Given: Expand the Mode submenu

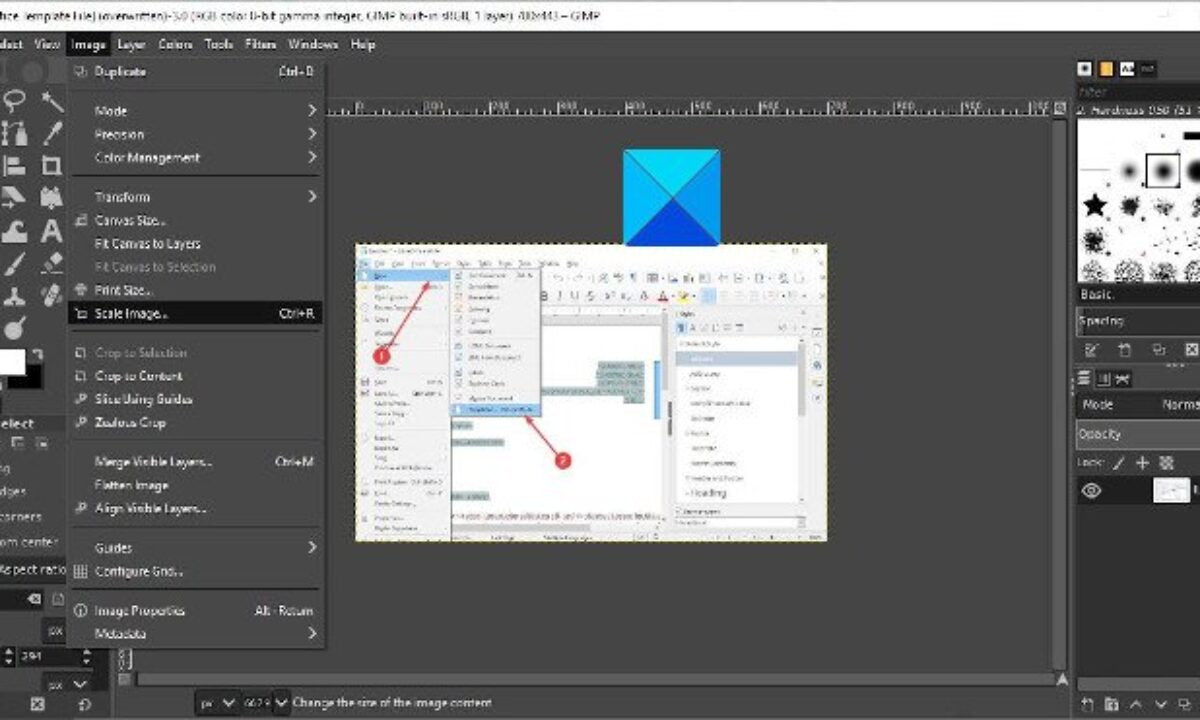Looking at the screenshot, I should [196, 111].
